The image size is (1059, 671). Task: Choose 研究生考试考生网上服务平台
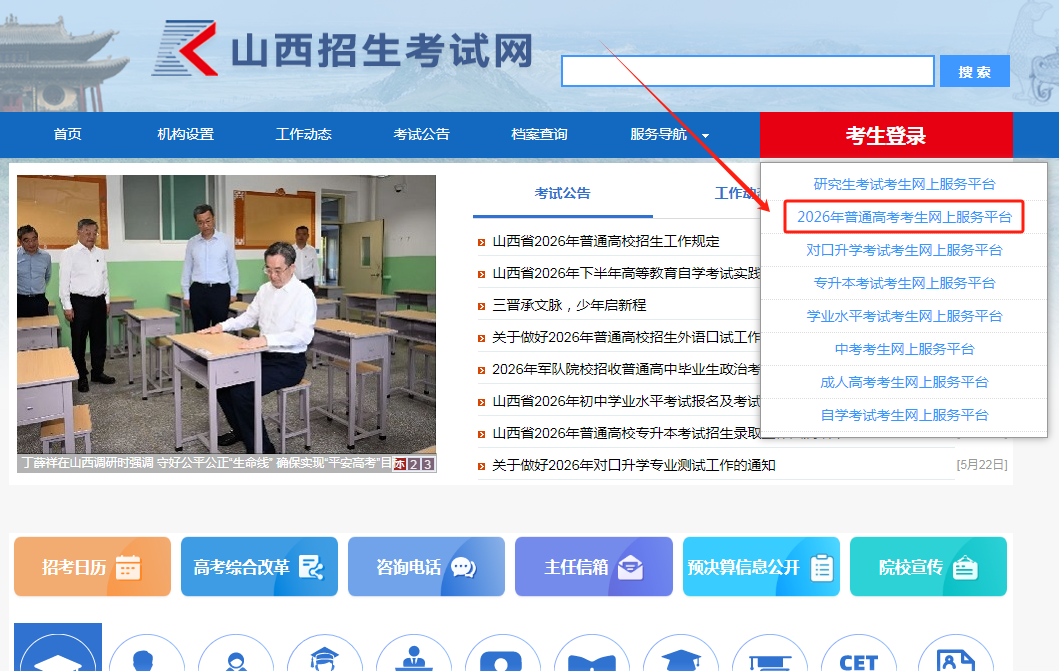pyautogui.click(x=904, y=184)
